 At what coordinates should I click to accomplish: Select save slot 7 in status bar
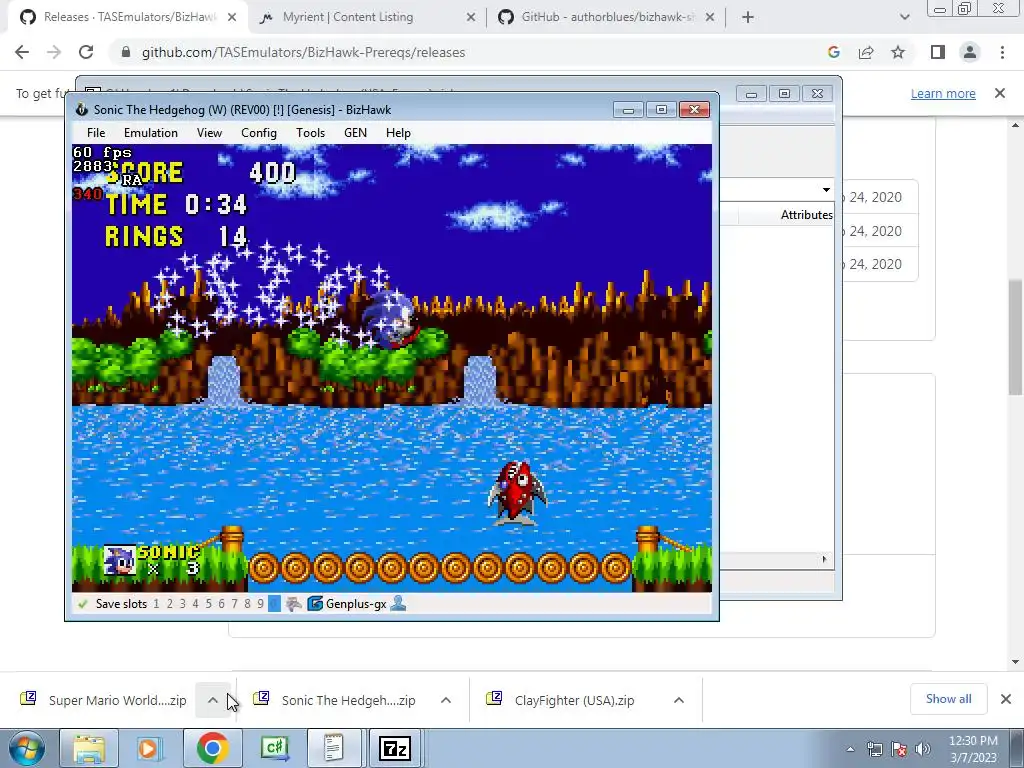234,604
